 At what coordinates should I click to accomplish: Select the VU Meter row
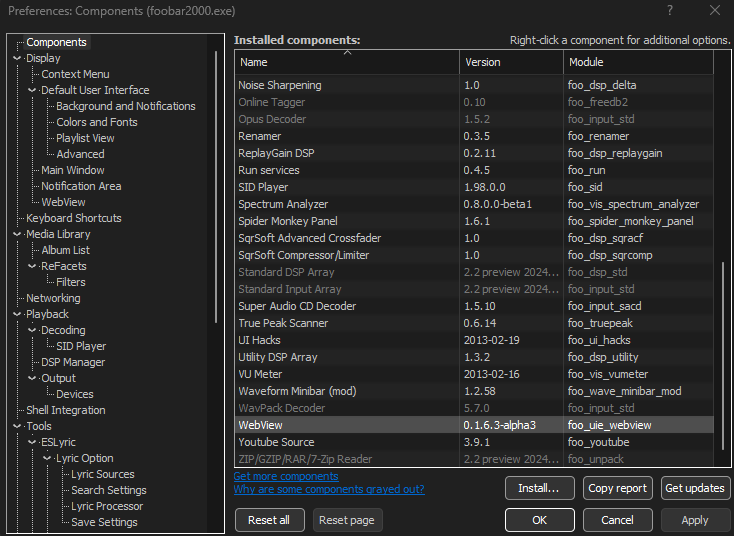(x=474, y=374)
